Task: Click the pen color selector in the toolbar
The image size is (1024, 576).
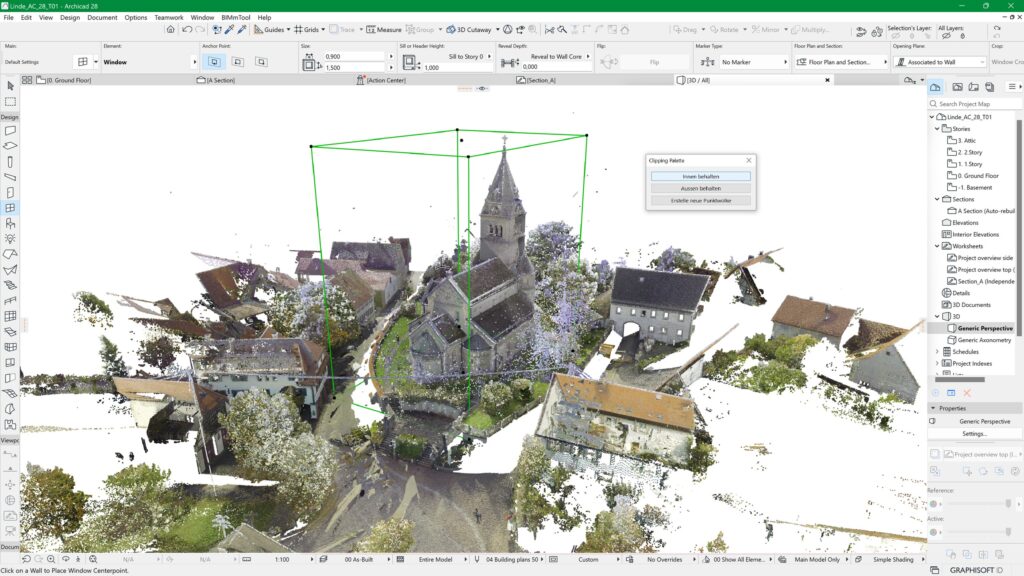Action: click(229, 30)
